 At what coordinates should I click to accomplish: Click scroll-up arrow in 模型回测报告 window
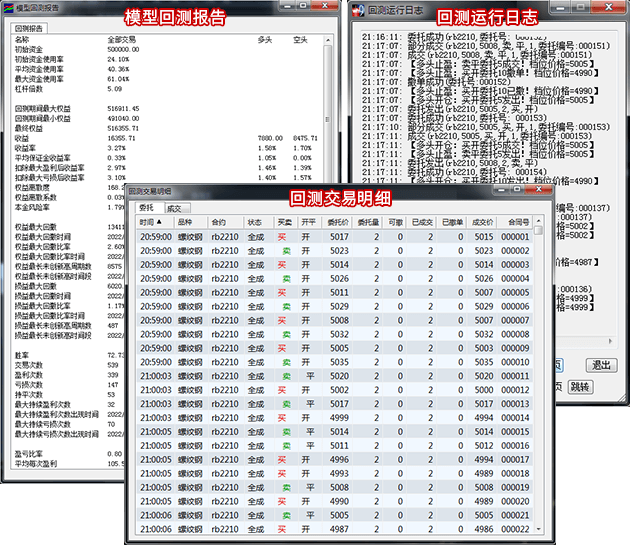(x=328, y=40)
